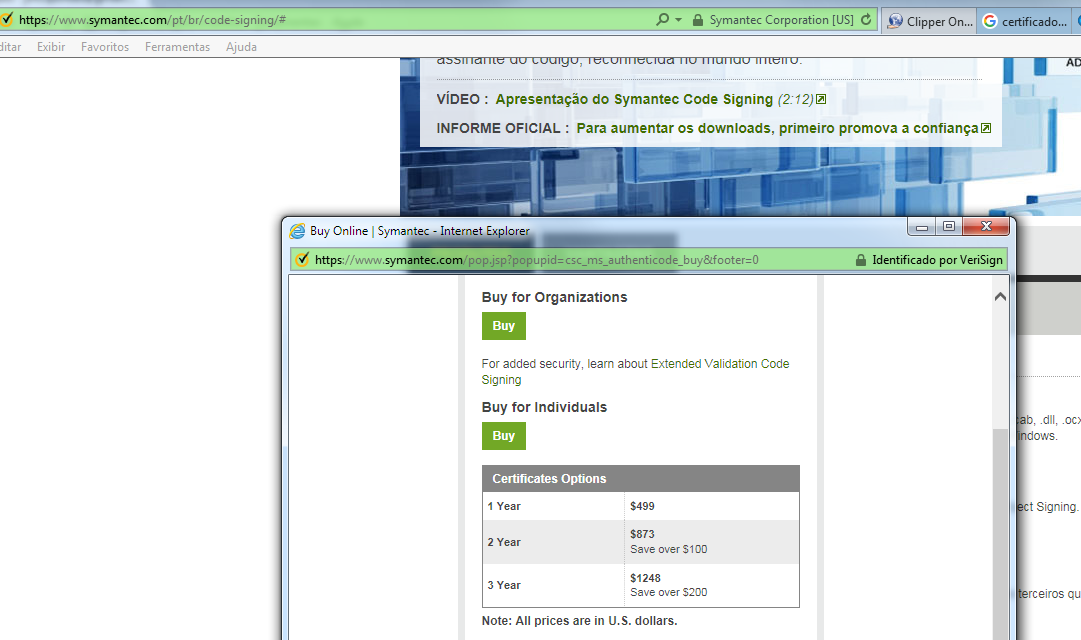Click Norton checkmark icon in popup address bar
This screenshot has width=1081, height=640.
[x=302, y=260]
